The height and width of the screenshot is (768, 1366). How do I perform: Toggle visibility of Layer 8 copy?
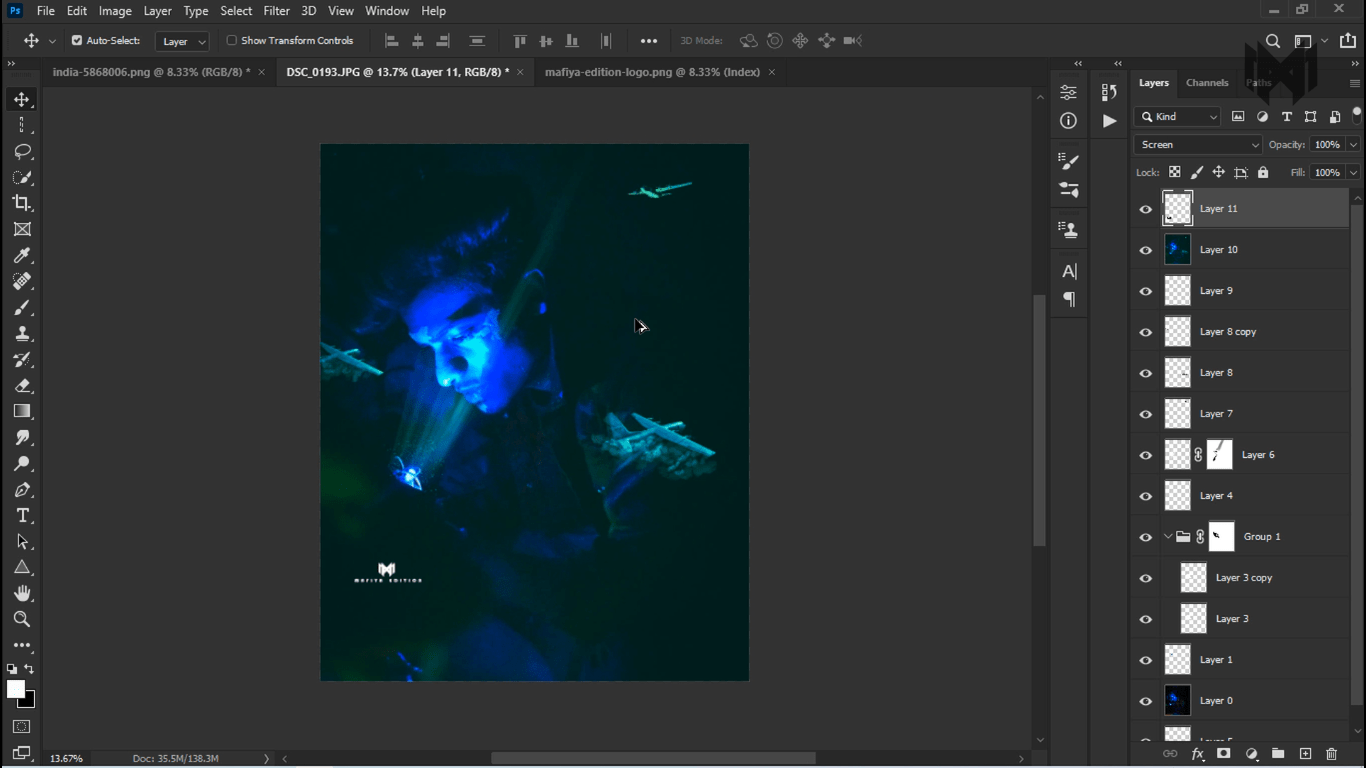(1146, 332)
